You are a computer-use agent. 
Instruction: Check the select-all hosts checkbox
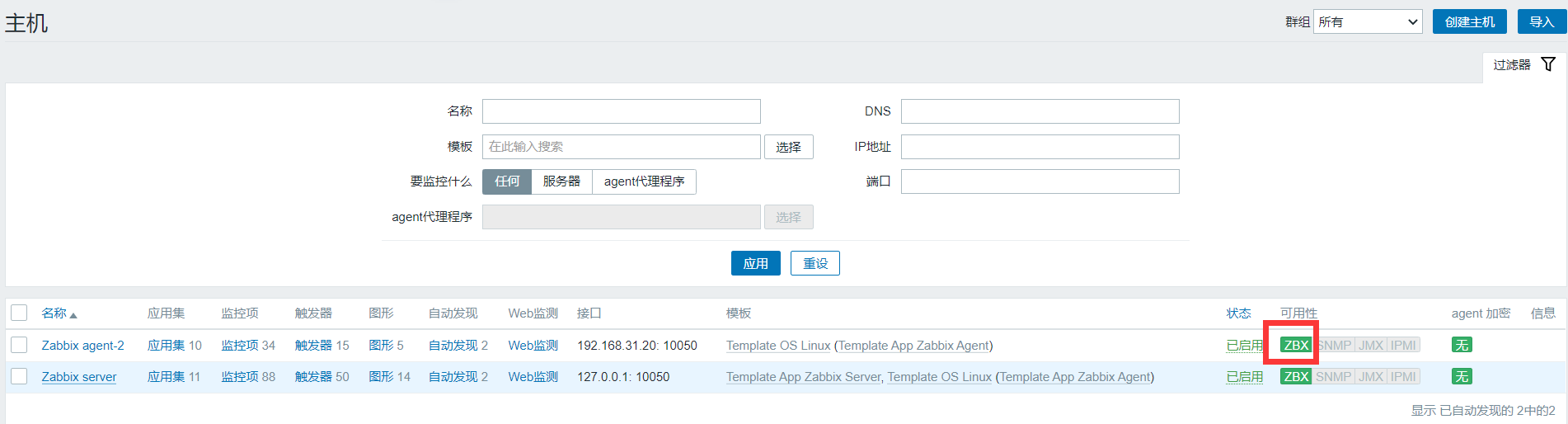20,313
